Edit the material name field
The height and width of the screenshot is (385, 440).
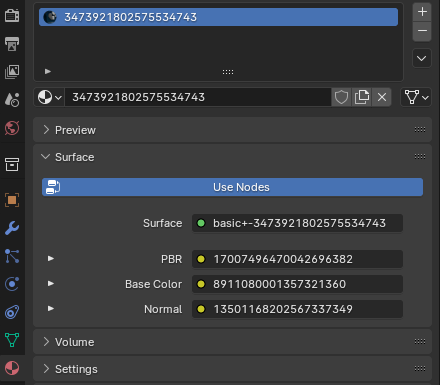point(198,97)
